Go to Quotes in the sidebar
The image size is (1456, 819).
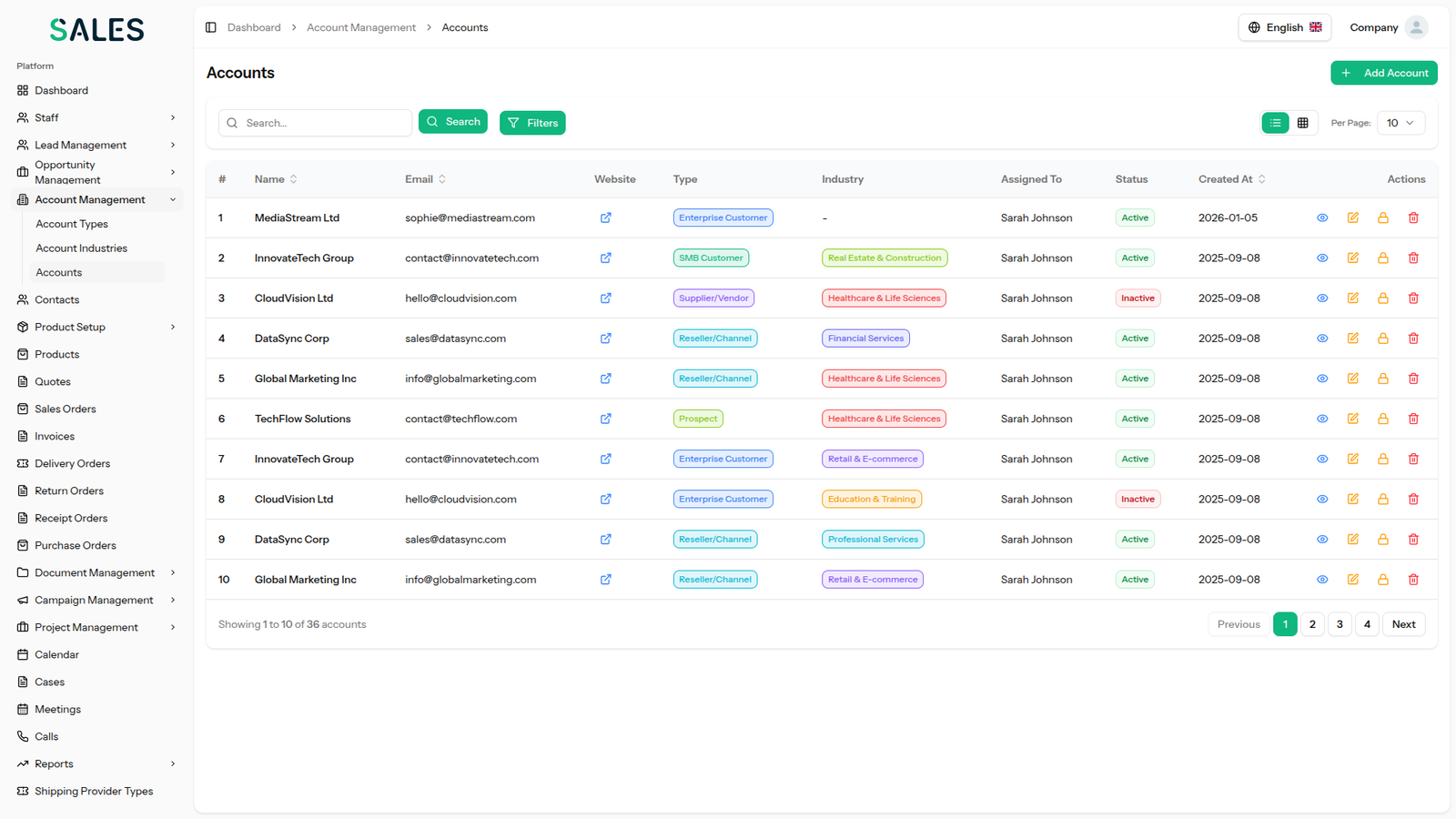click(x=53, y=381)
